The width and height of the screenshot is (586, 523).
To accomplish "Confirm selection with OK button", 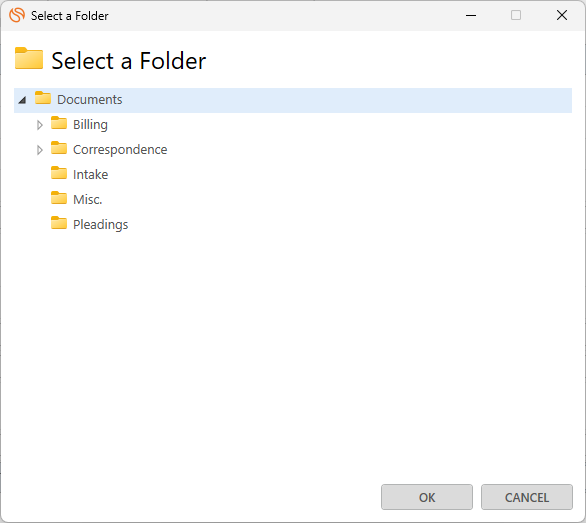I will coord(427,497).
